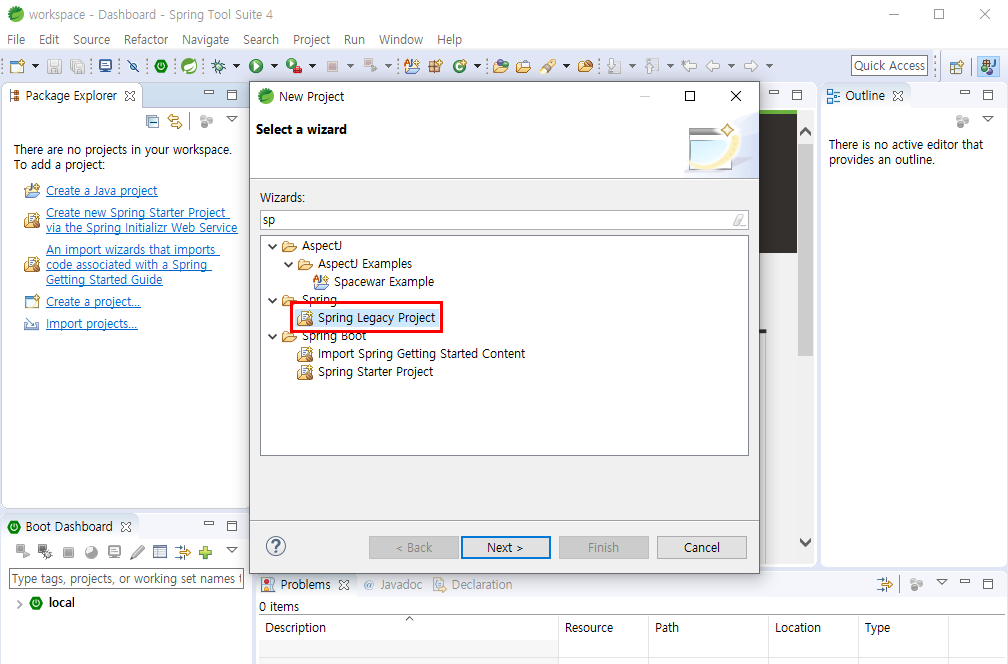Collapse the AspectJ Examples folder
The width and height of the screenshot is (1008, 664).
click(x=289, y=264)
